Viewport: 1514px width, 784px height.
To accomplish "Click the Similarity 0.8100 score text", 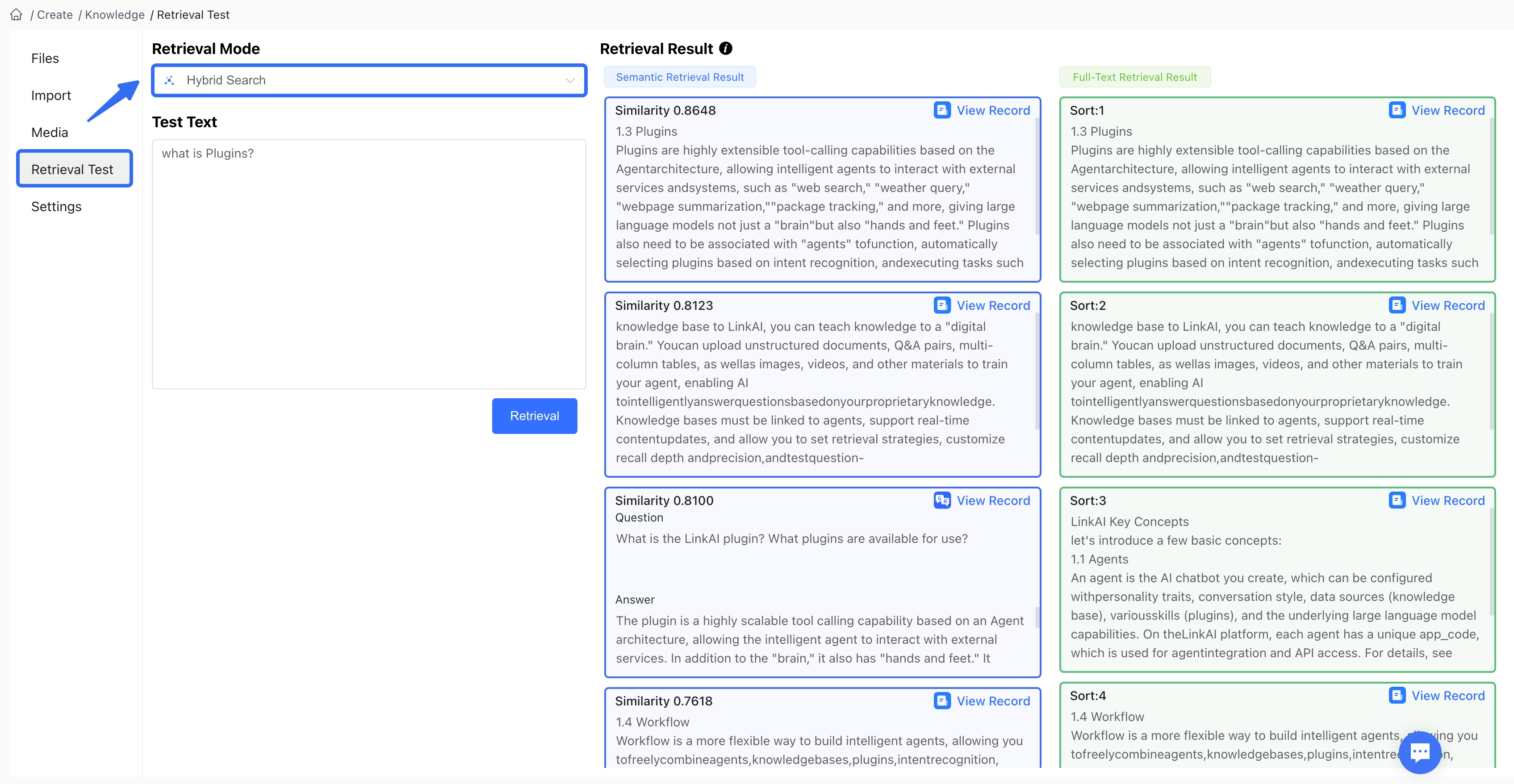I will (664, 501).
